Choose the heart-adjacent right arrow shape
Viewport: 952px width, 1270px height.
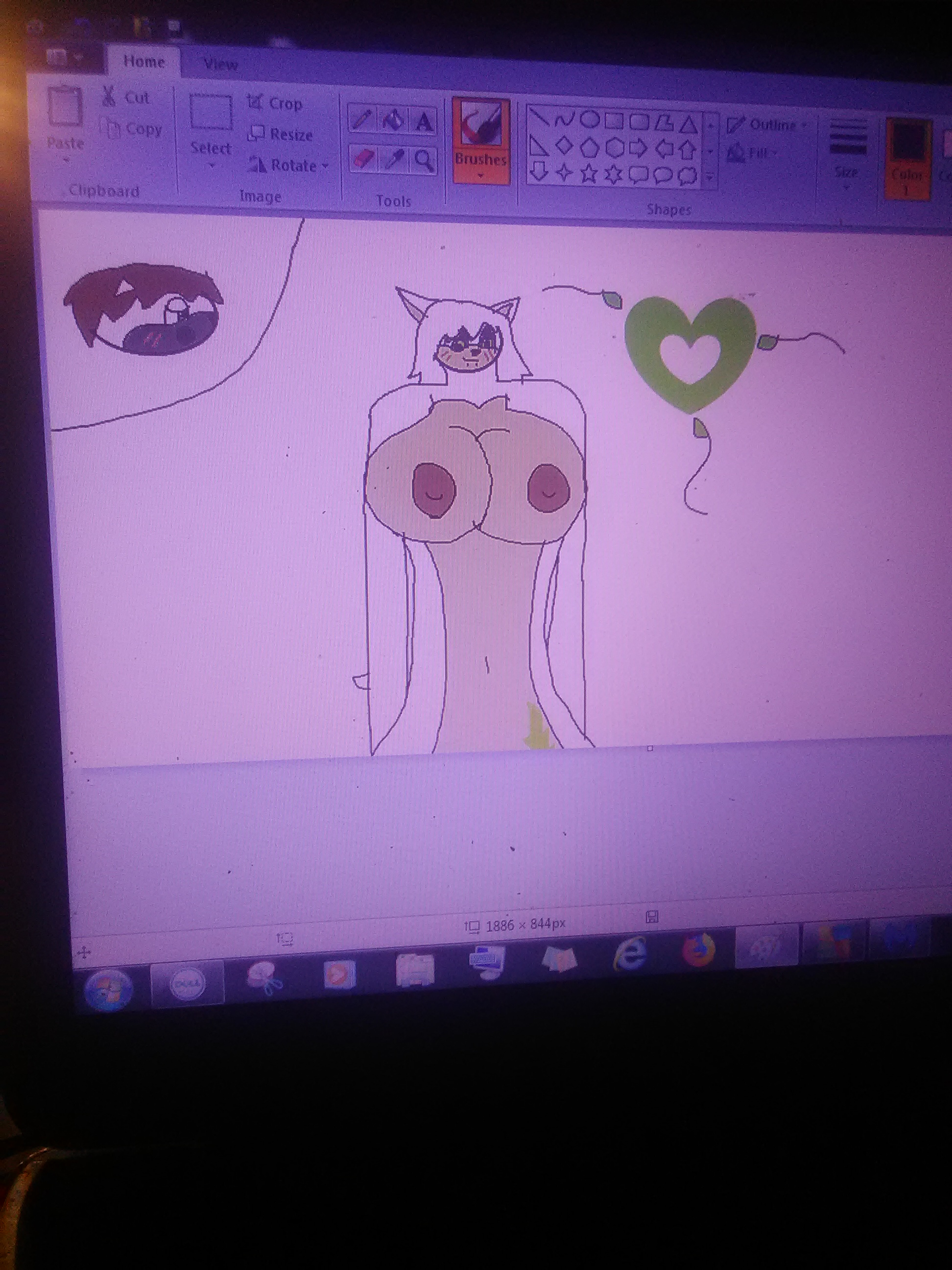tap(638, 148)
